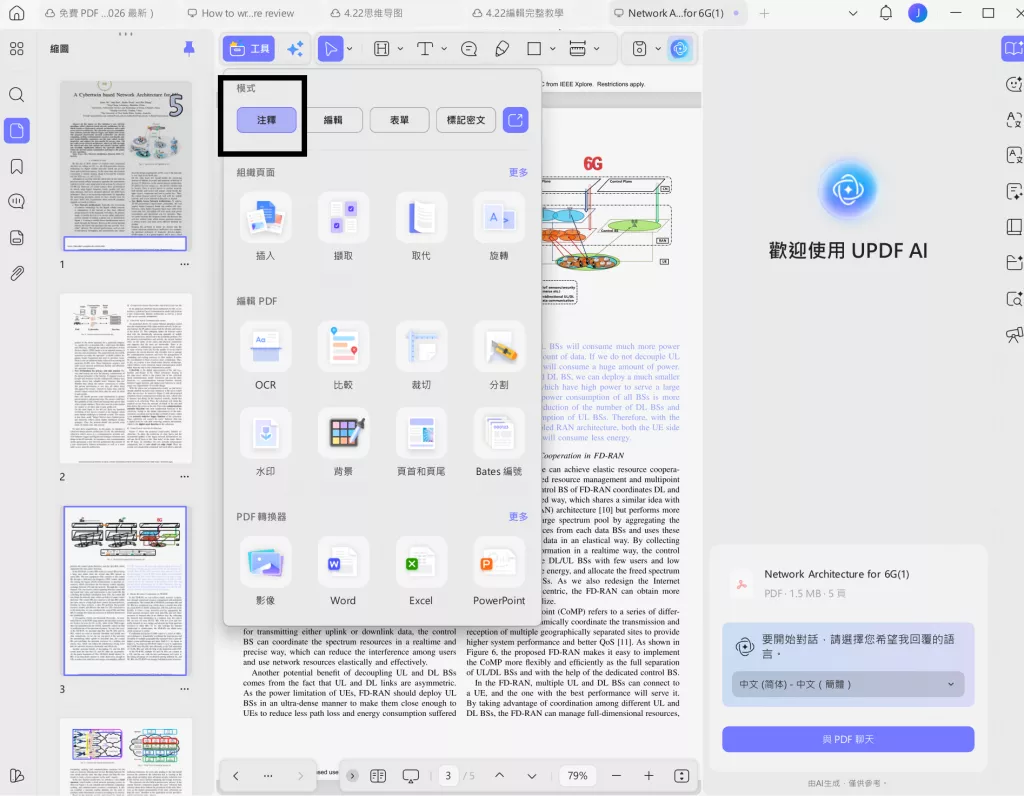Select the measure ruler tool
Screen dimensions: 1024x796
[577, 49]
